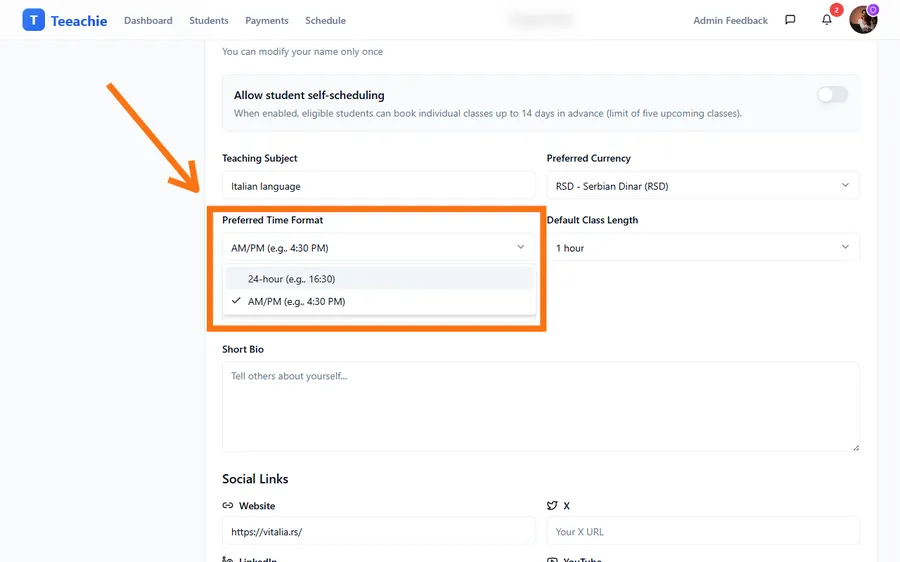Click the Website link icon
This screenshot has width=900, height=562.
228,506
